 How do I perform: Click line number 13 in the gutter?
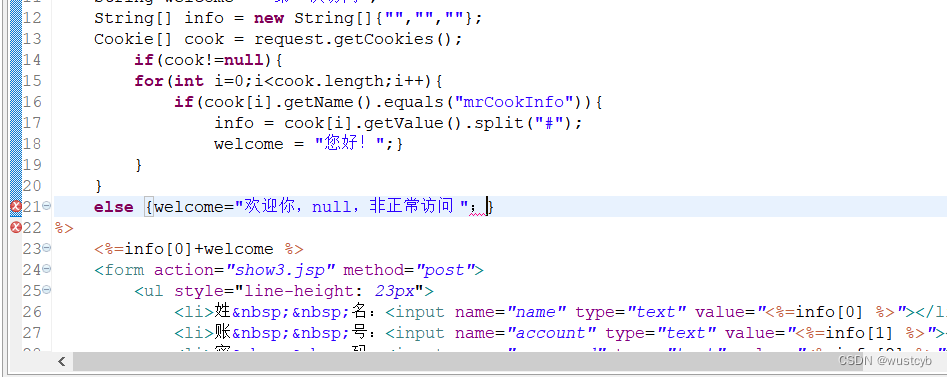tap(32, 39)
